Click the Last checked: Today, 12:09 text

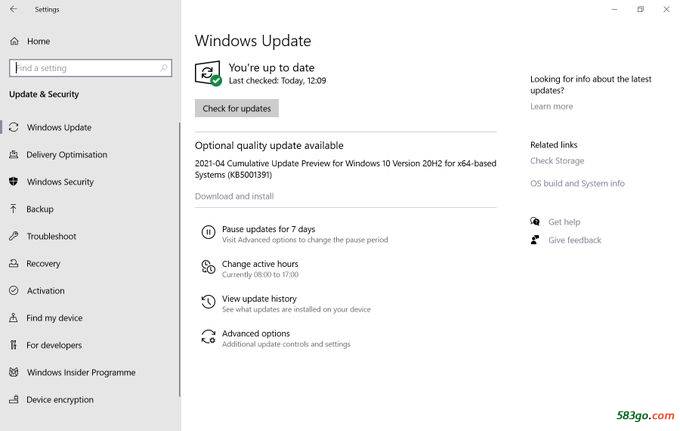coord(277,81)
